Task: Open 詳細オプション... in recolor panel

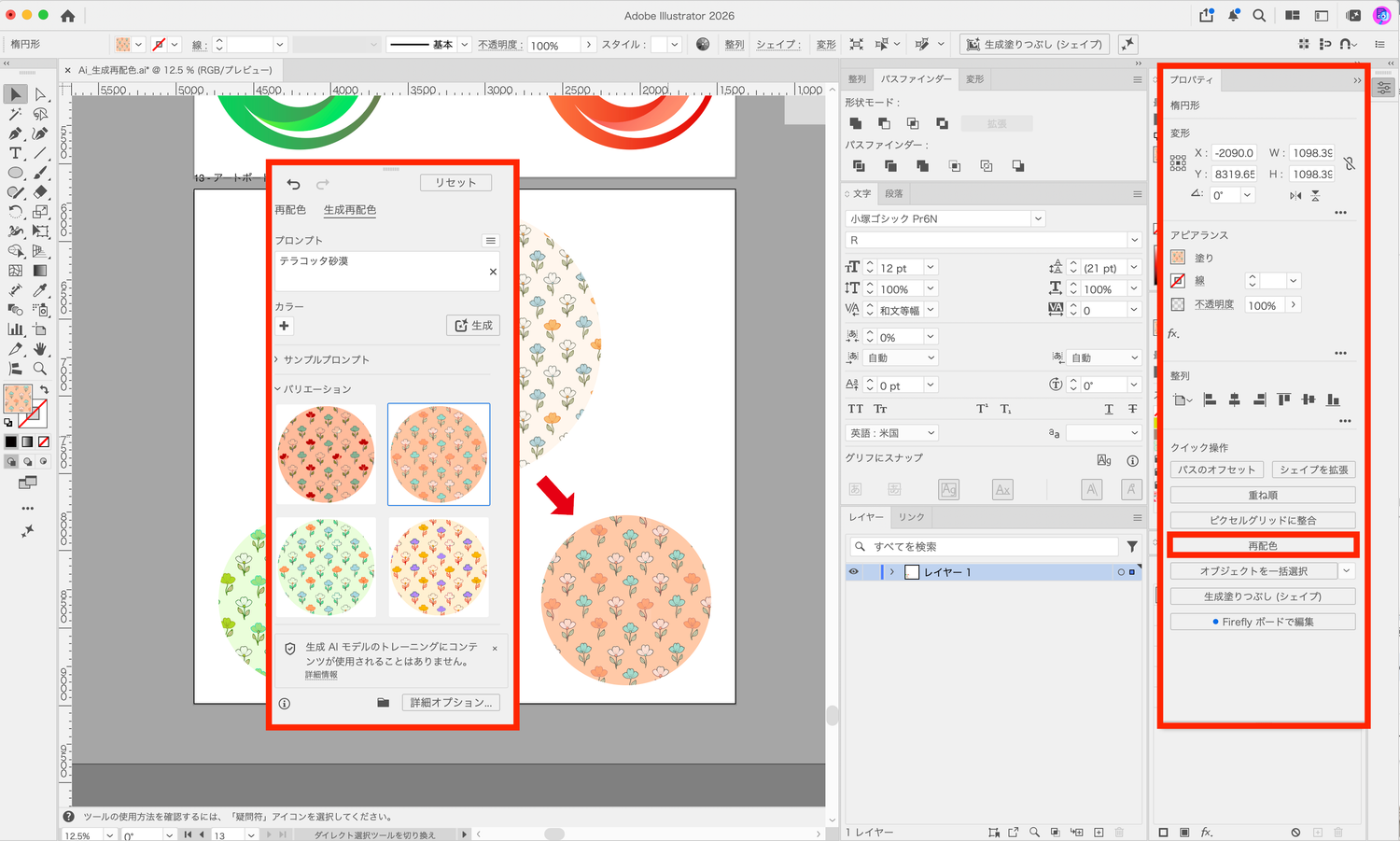Action: click(451, 703)
